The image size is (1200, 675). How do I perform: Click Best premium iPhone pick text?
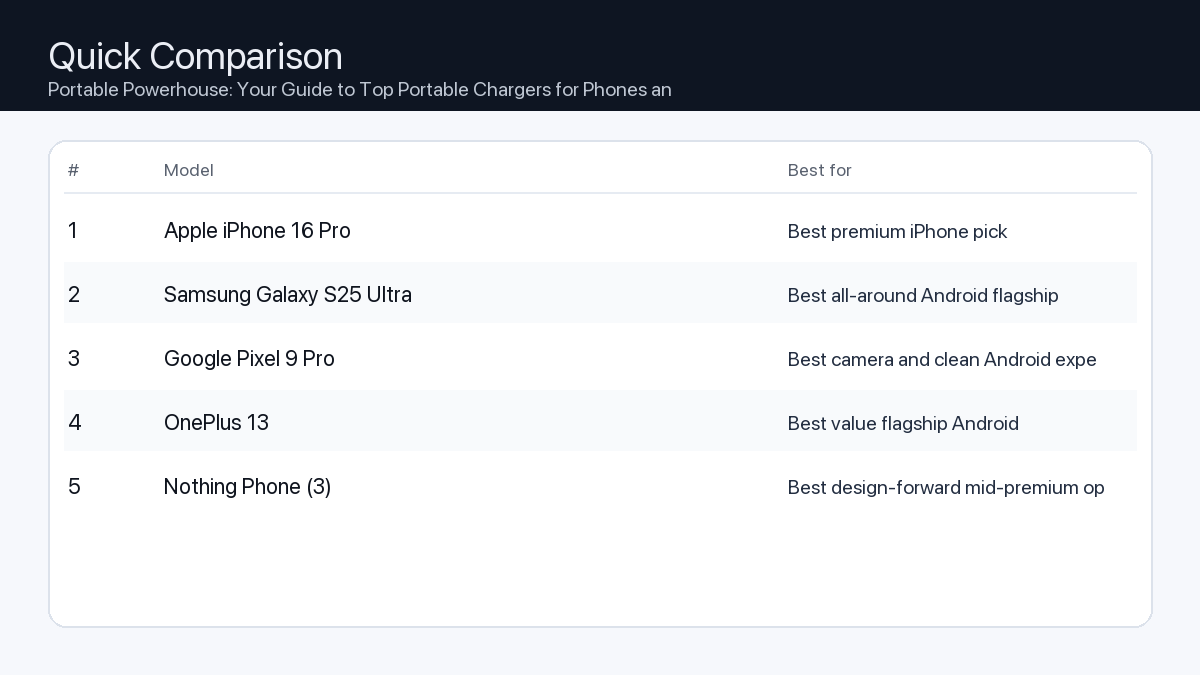pyautogui.click(x=897, y=232)
